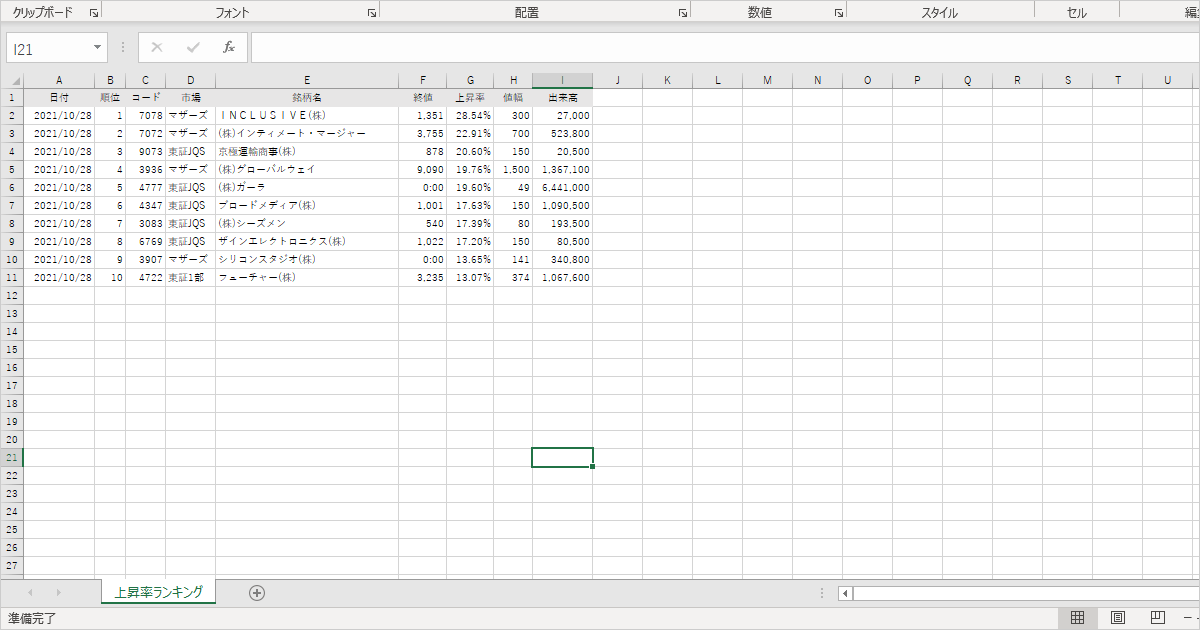
Task: Click cell ブロードメディア(株)
Action: [307, 206]
